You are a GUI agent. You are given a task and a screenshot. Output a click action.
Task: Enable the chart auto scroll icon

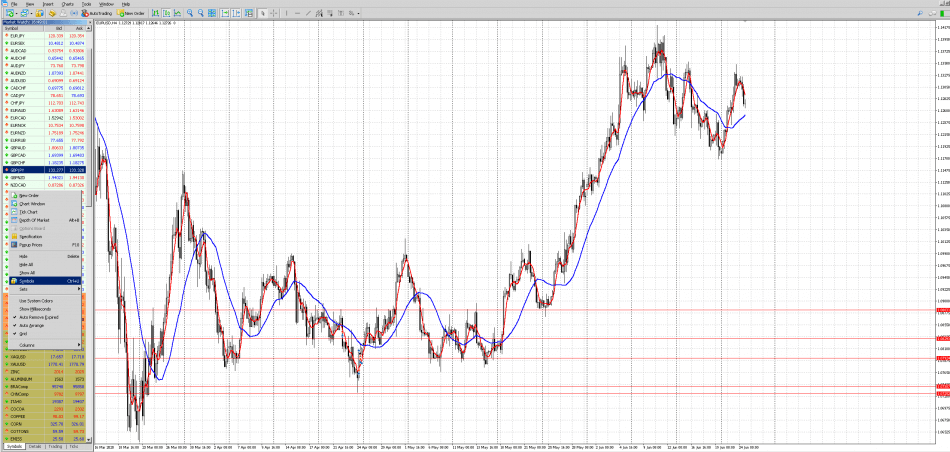point(227,13)
